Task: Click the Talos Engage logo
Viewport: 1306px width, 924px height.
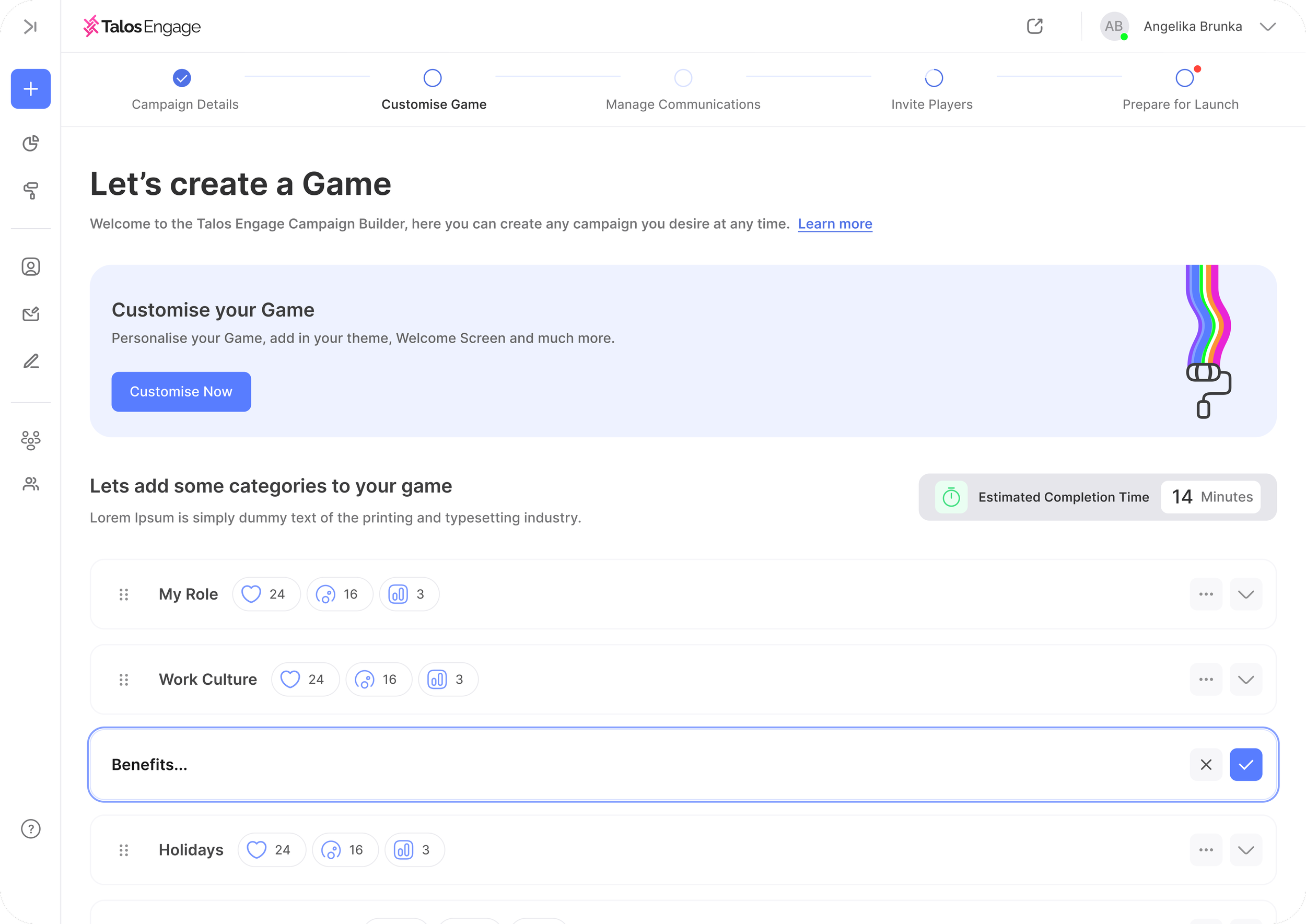Action: tap(142, 26)
